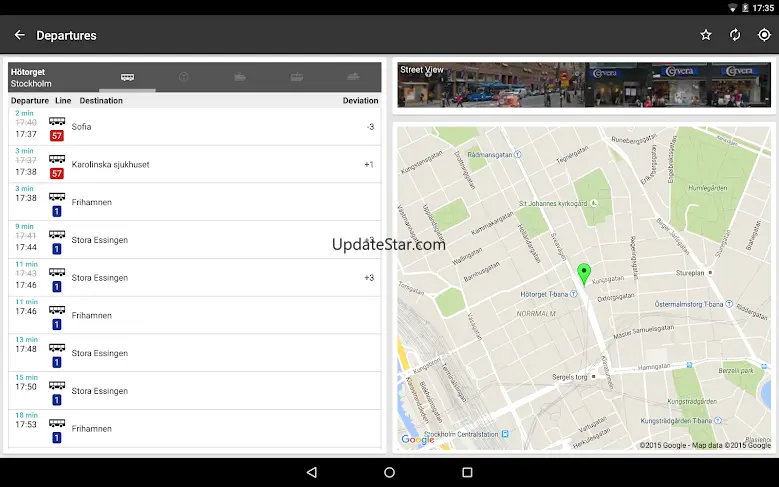Viewport: 779px width, 487px height.
Task: Tap St Johannes kyrkogård marker
Action: point(594,203)
